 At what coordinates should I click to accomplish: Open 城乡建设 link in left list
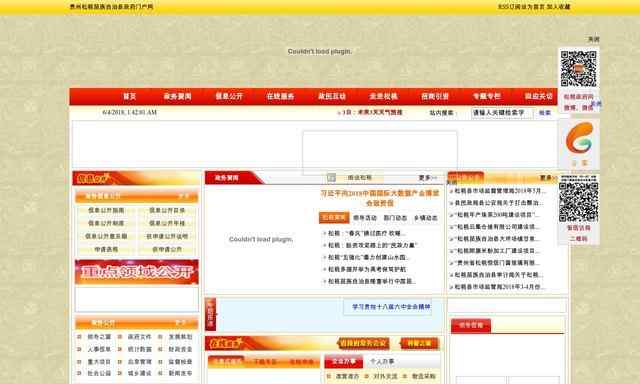tap(140, 373)
